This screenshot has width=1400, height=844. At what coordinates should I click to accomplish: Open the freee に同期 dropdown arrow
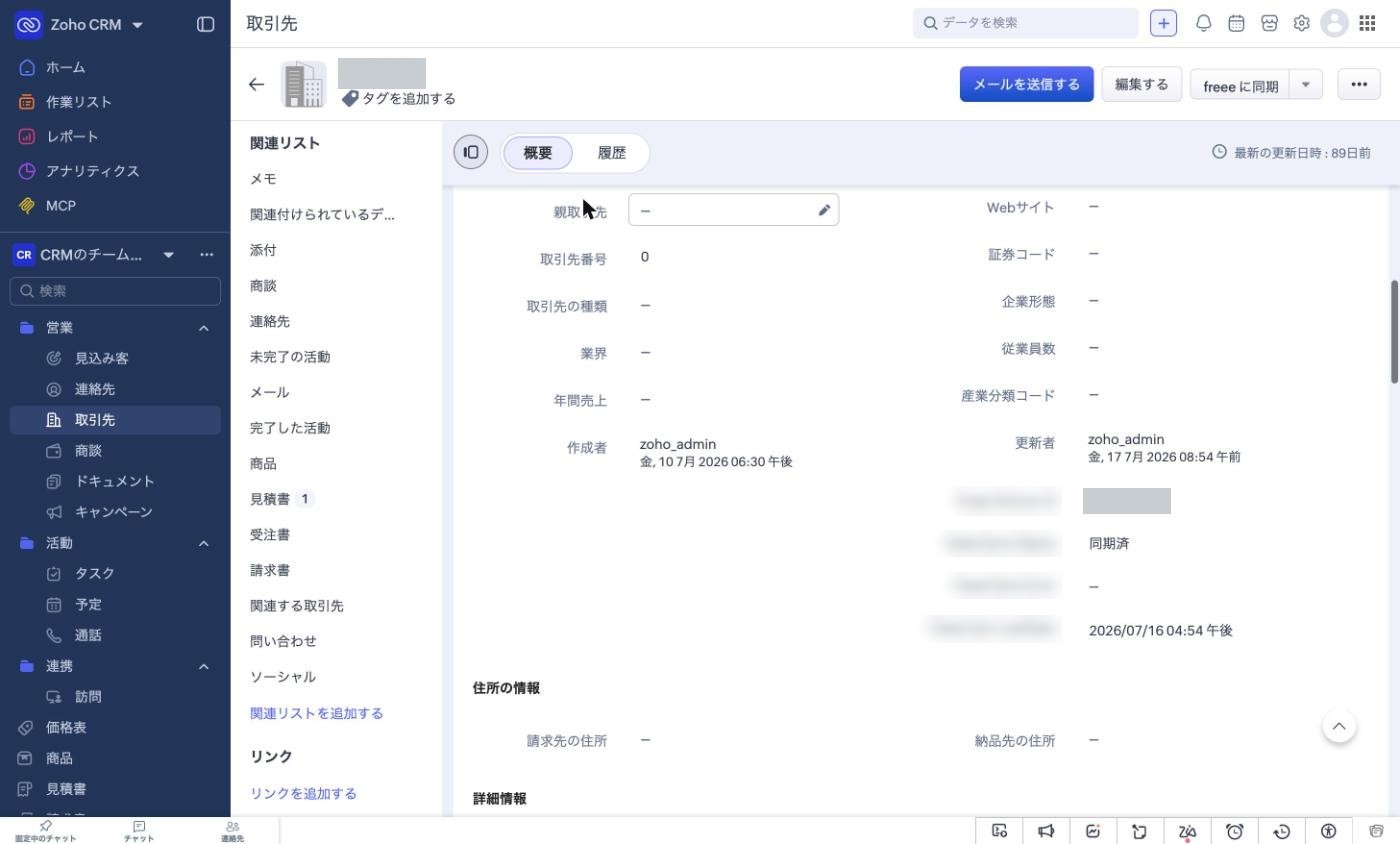(1305, 85)
